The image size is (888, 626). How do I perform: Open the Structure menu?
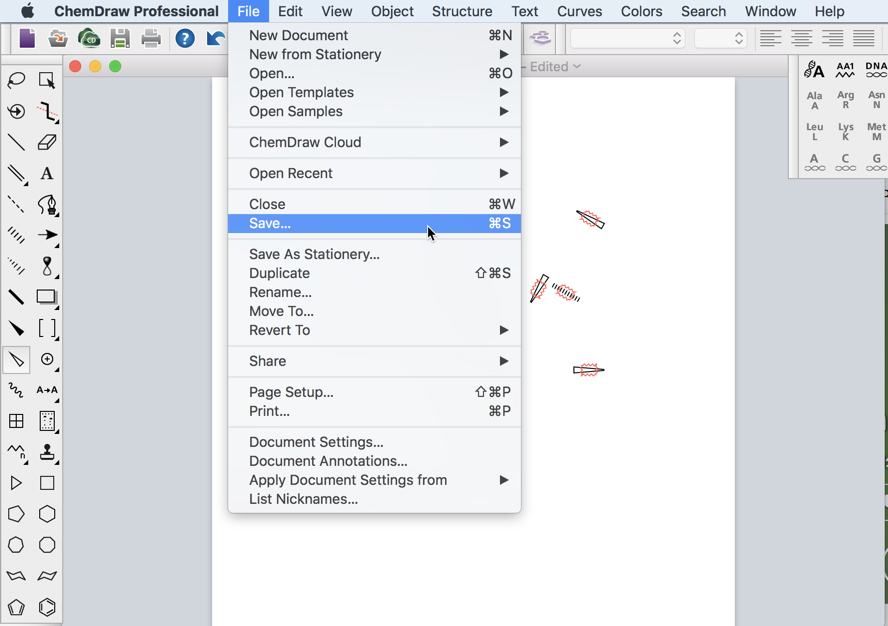click(462, 11)
